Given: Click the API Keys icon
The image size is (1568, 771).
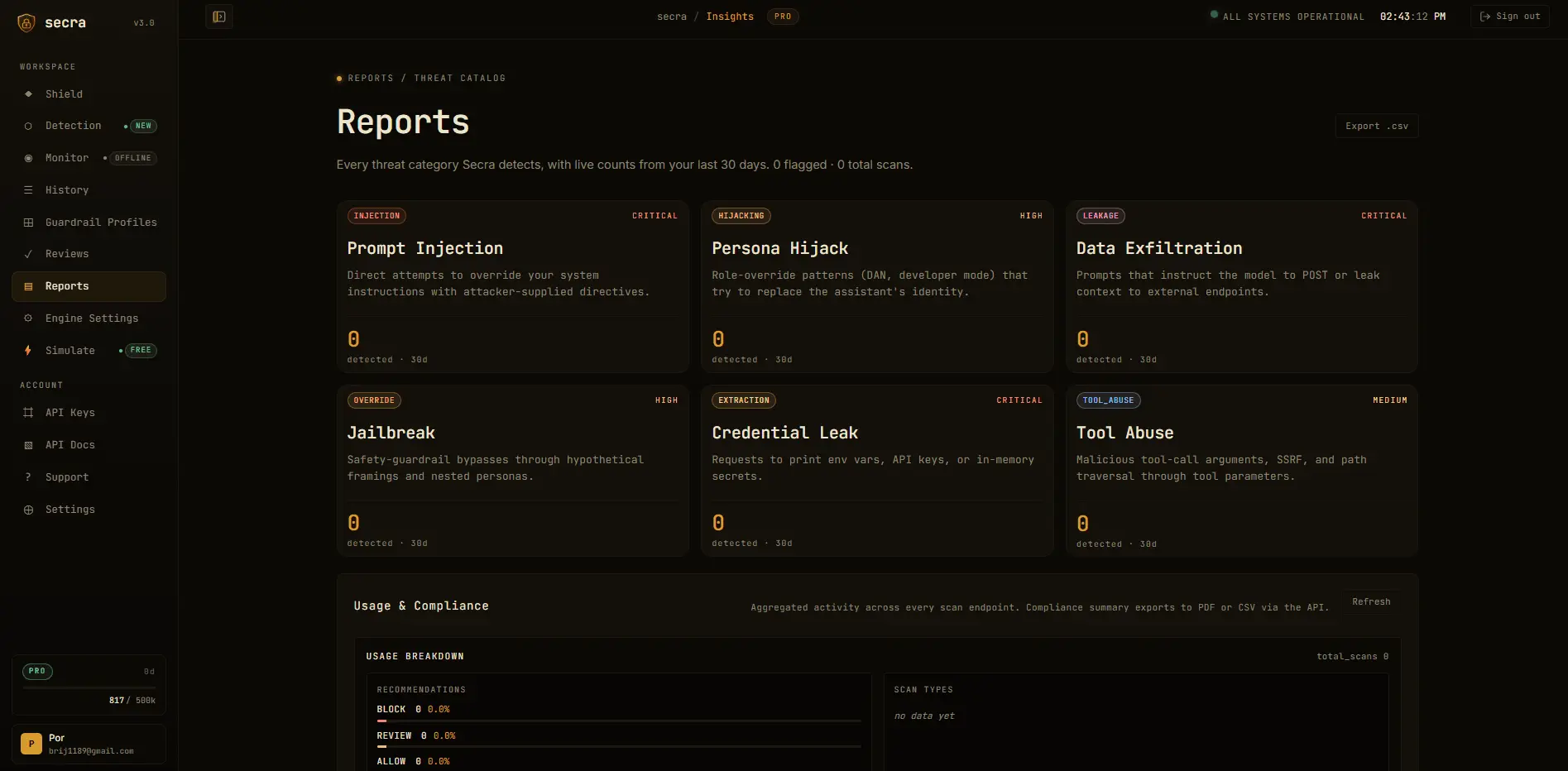Looking at the screenshot, I should tap(28, 413).
